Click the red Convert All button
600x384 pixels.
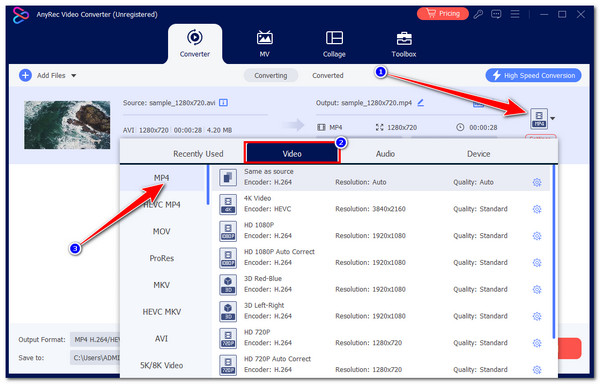pos(569,348)
